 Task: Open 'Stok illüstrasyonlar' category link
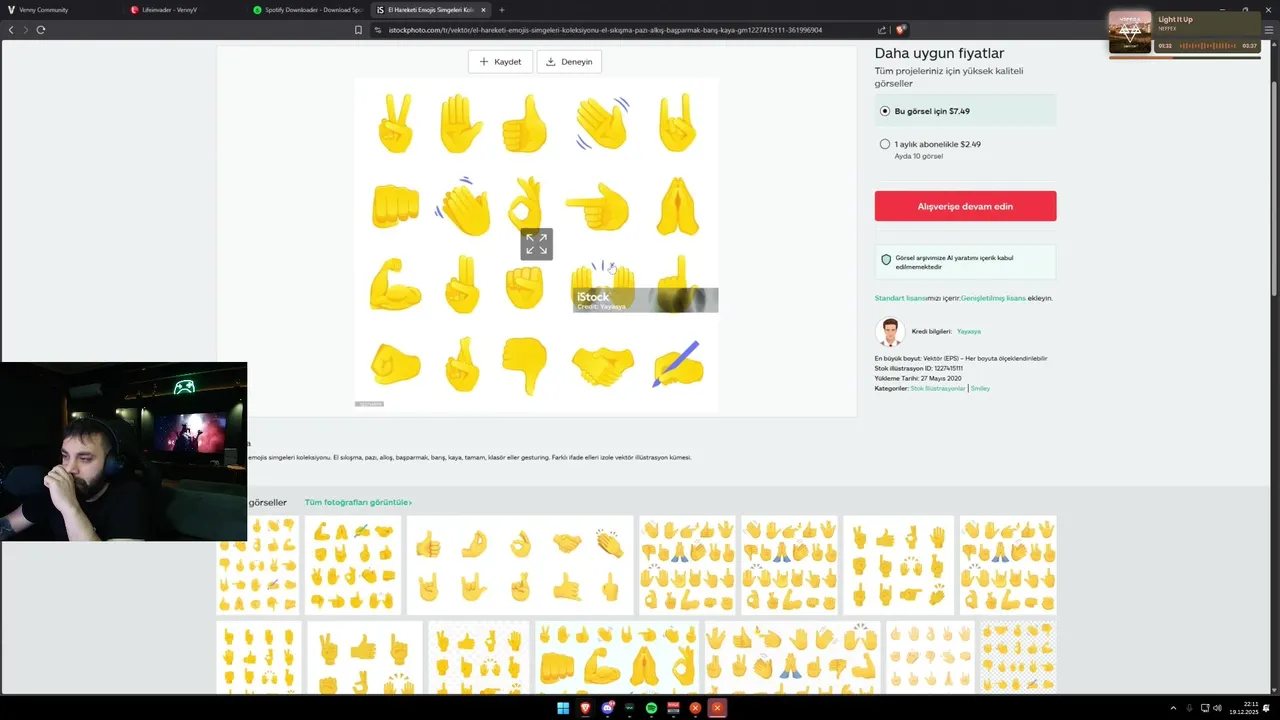938,388
